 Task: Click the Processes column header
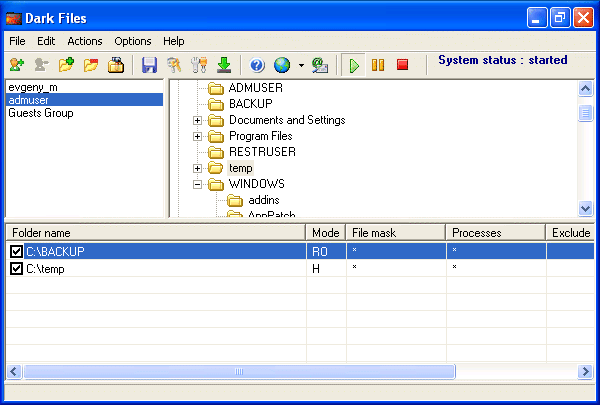(x=496, y=233)
